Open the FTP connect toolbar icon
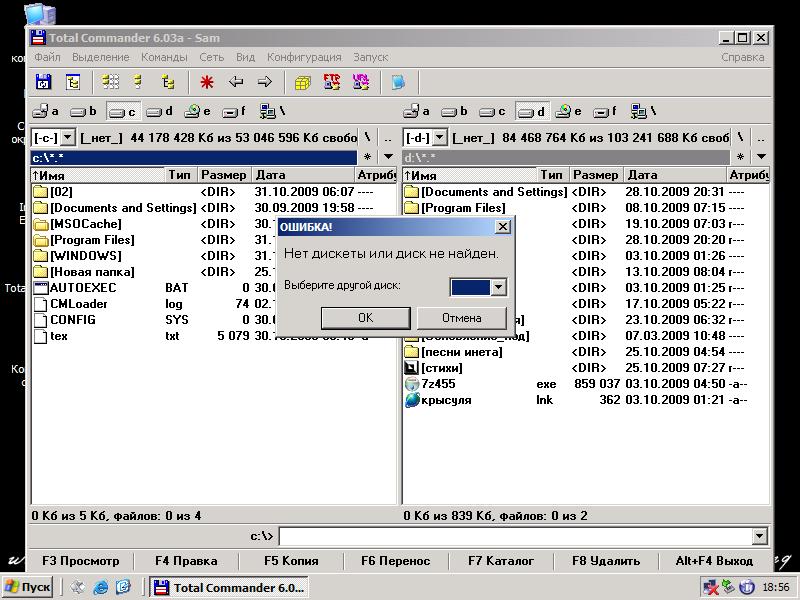The height and width of the screenshot is (600, 800). pyautogui.click(x=332, y=82)
